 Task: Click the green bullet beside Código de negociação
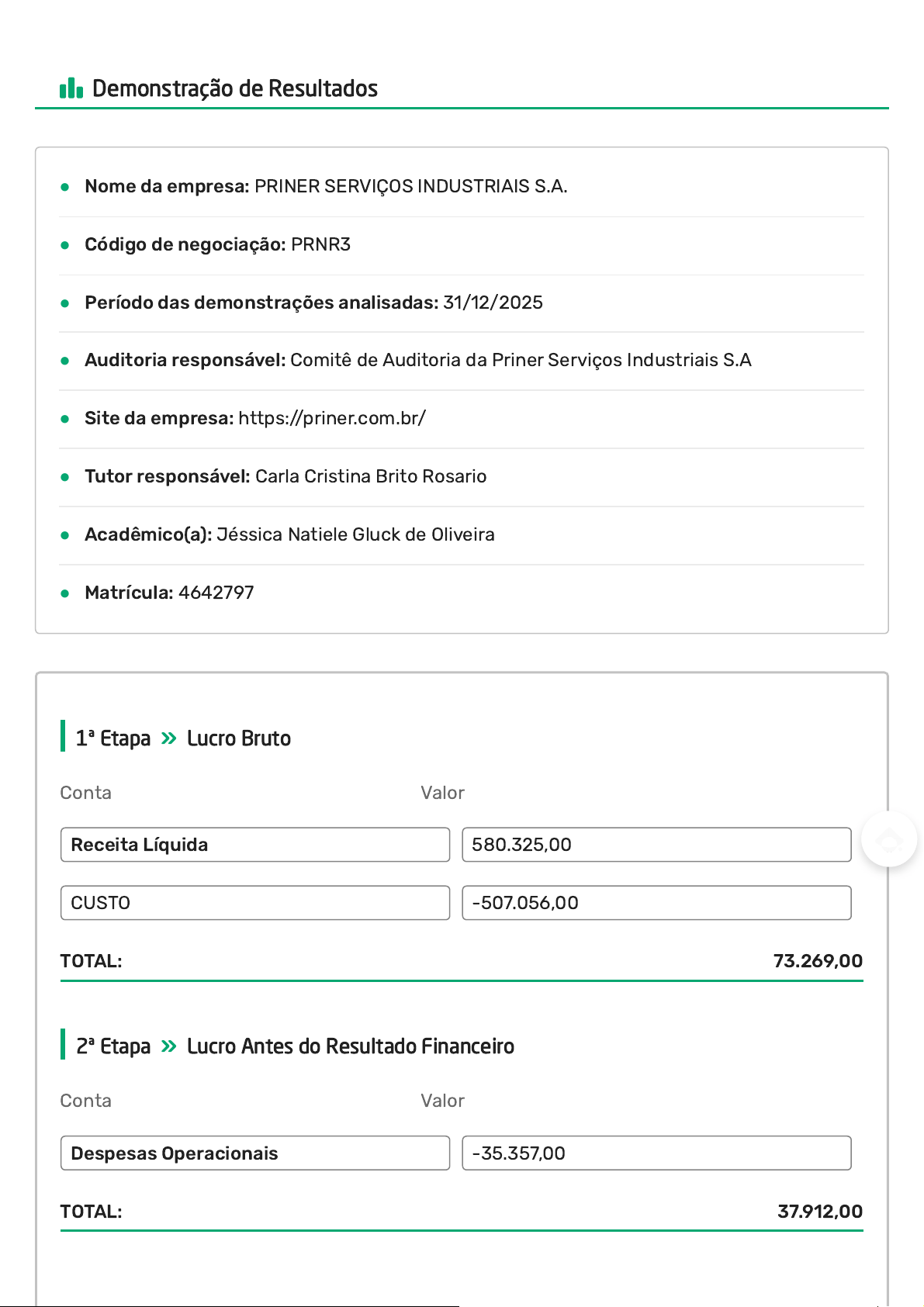pos(65,245)
